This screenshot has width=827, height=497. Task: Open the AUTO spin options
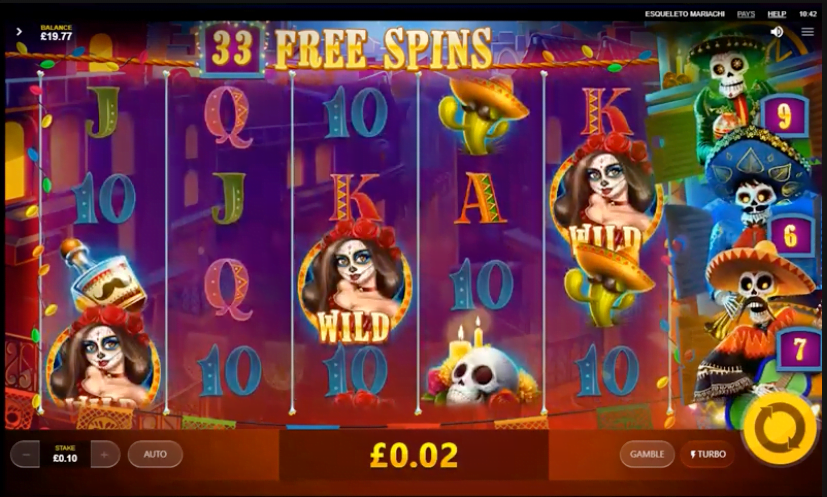(x=155, y=454)
